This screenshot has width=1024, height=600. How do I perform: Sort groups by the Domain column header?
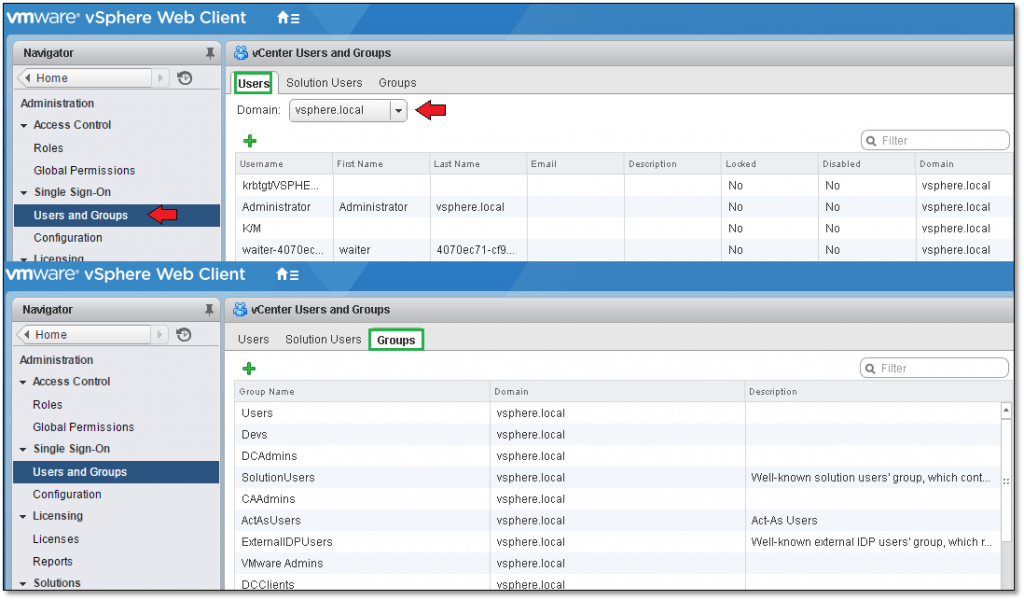pos(617,392)
